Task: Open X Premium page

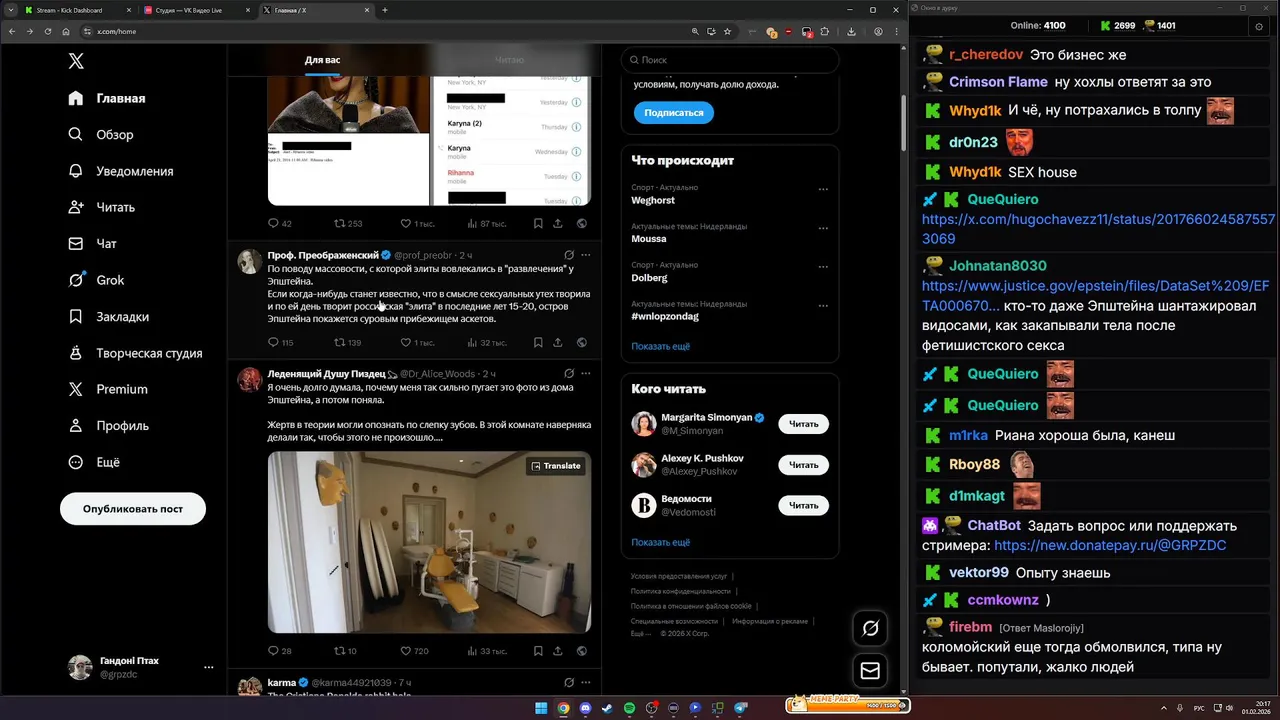Action: pos(107,389)
